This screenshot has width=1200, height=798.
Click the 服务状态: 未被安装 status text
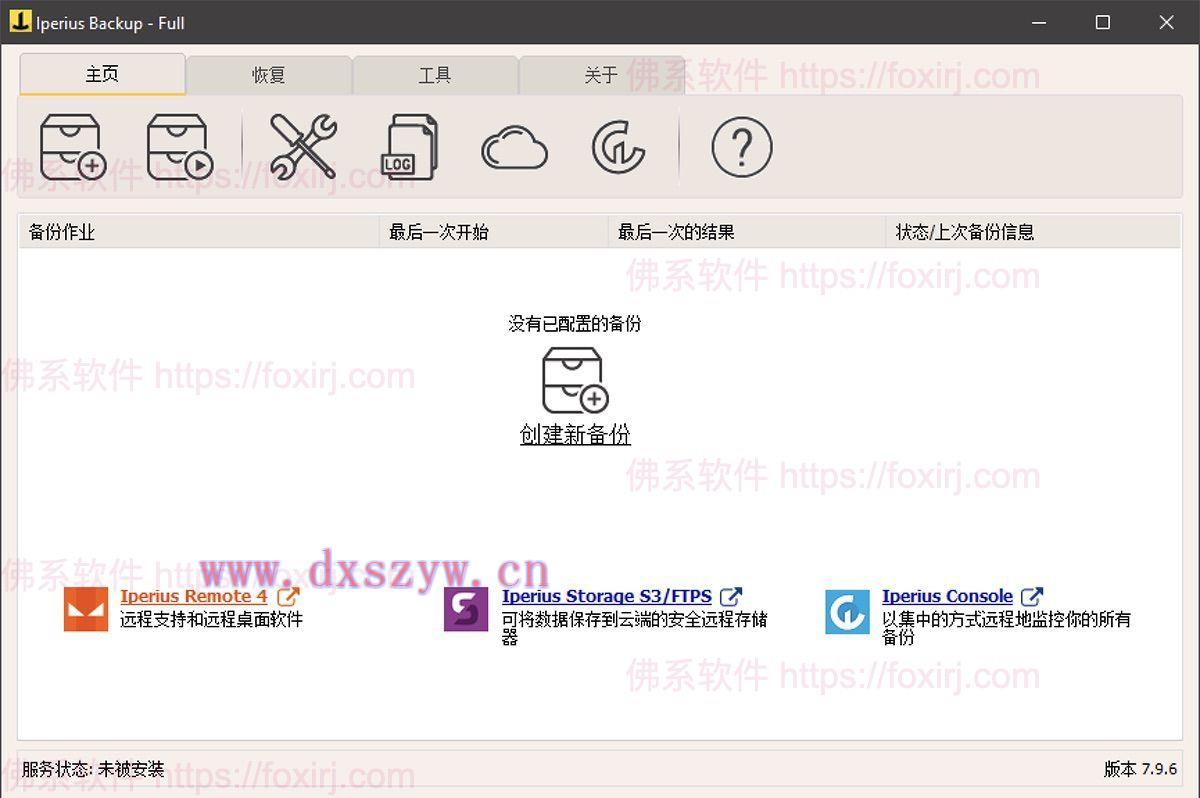(x=93, y=769)
